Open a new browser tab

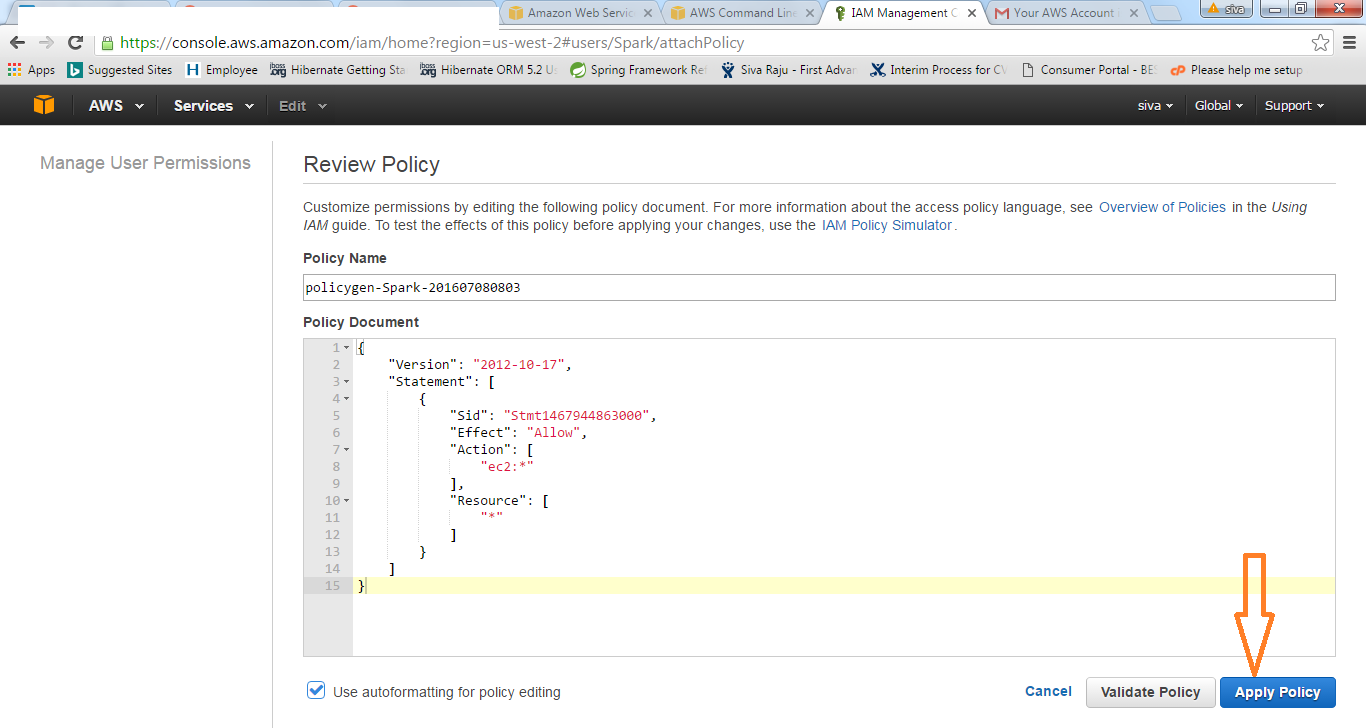click(1166, 13)
